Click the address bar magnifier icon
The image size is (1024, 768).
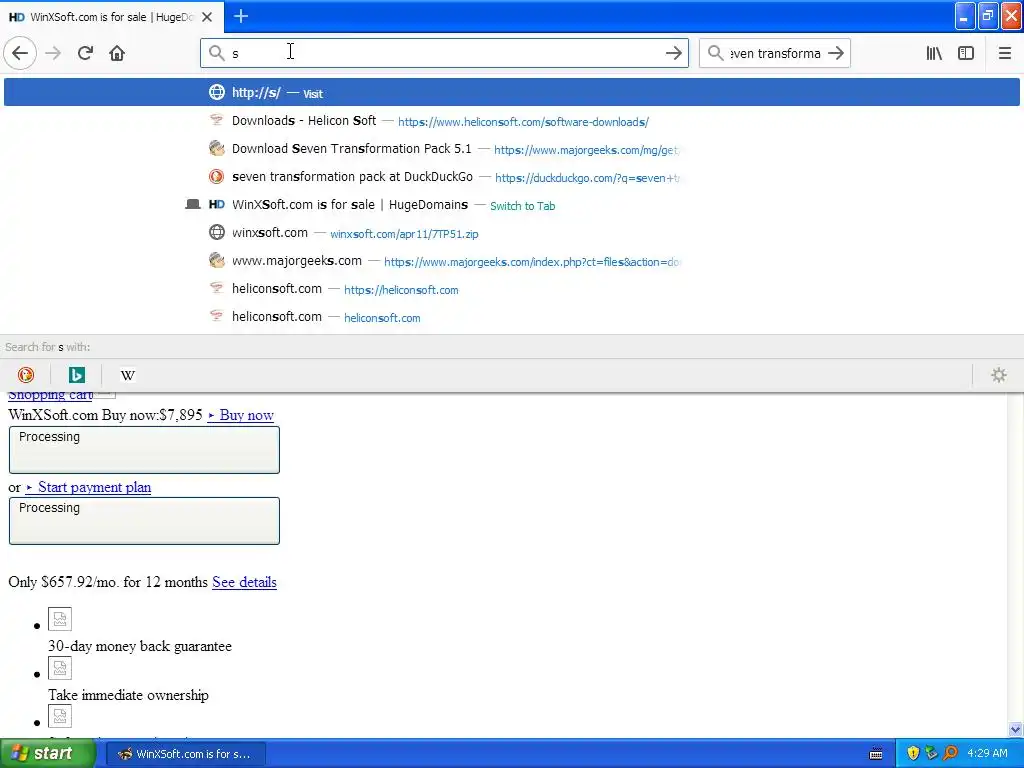point(216,53)
